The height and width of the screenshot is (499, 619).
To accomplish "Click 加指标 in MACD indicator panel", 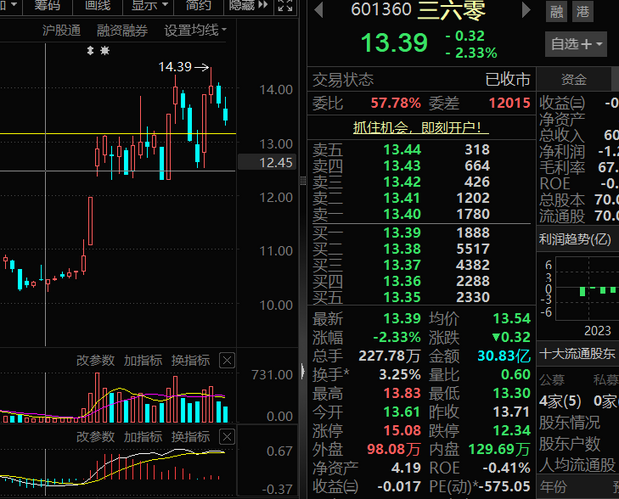I will pos(143,437).
